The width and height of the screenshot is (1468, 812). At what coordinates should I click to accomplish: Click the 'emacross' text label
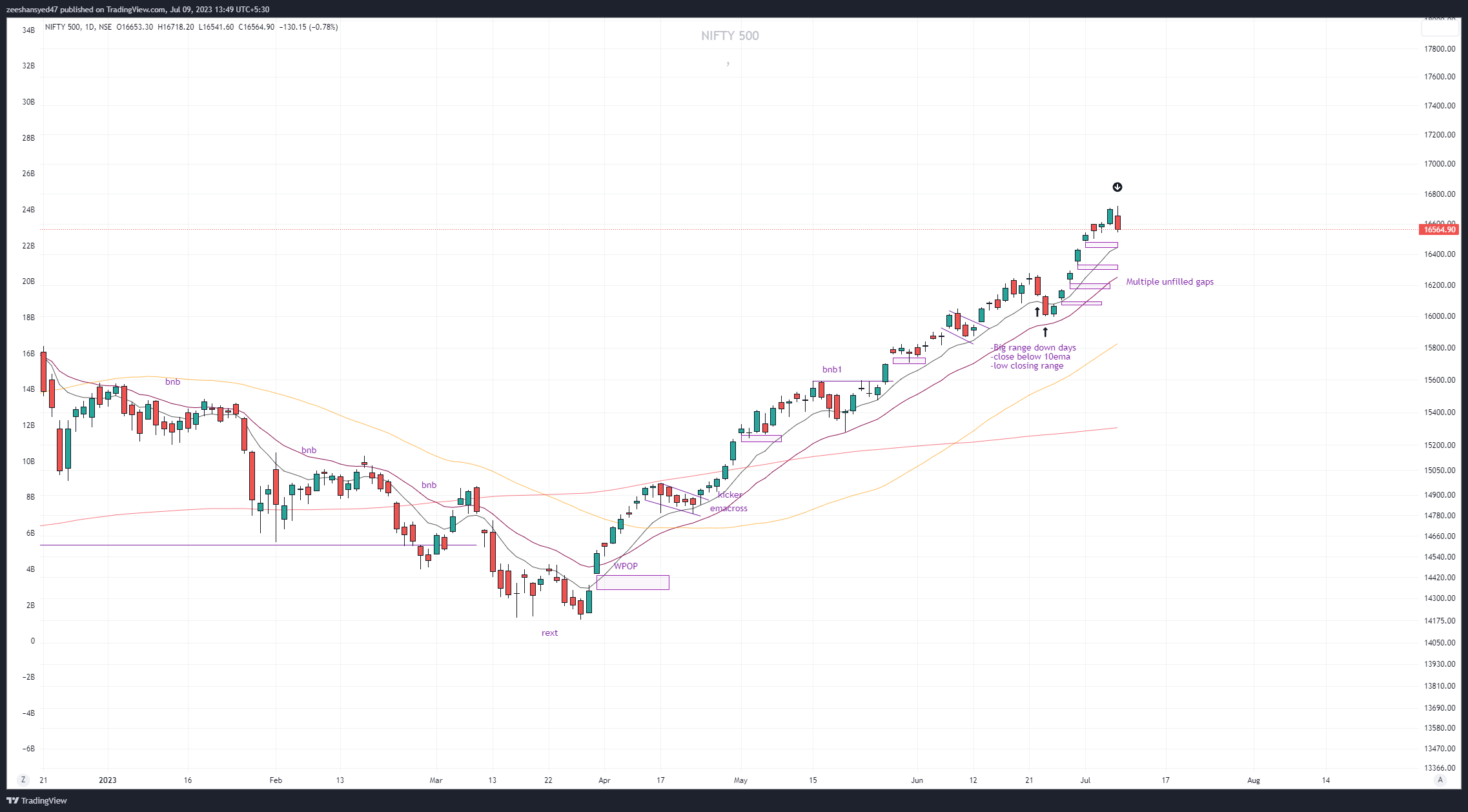pyautogui.click(x=728, y=509)
